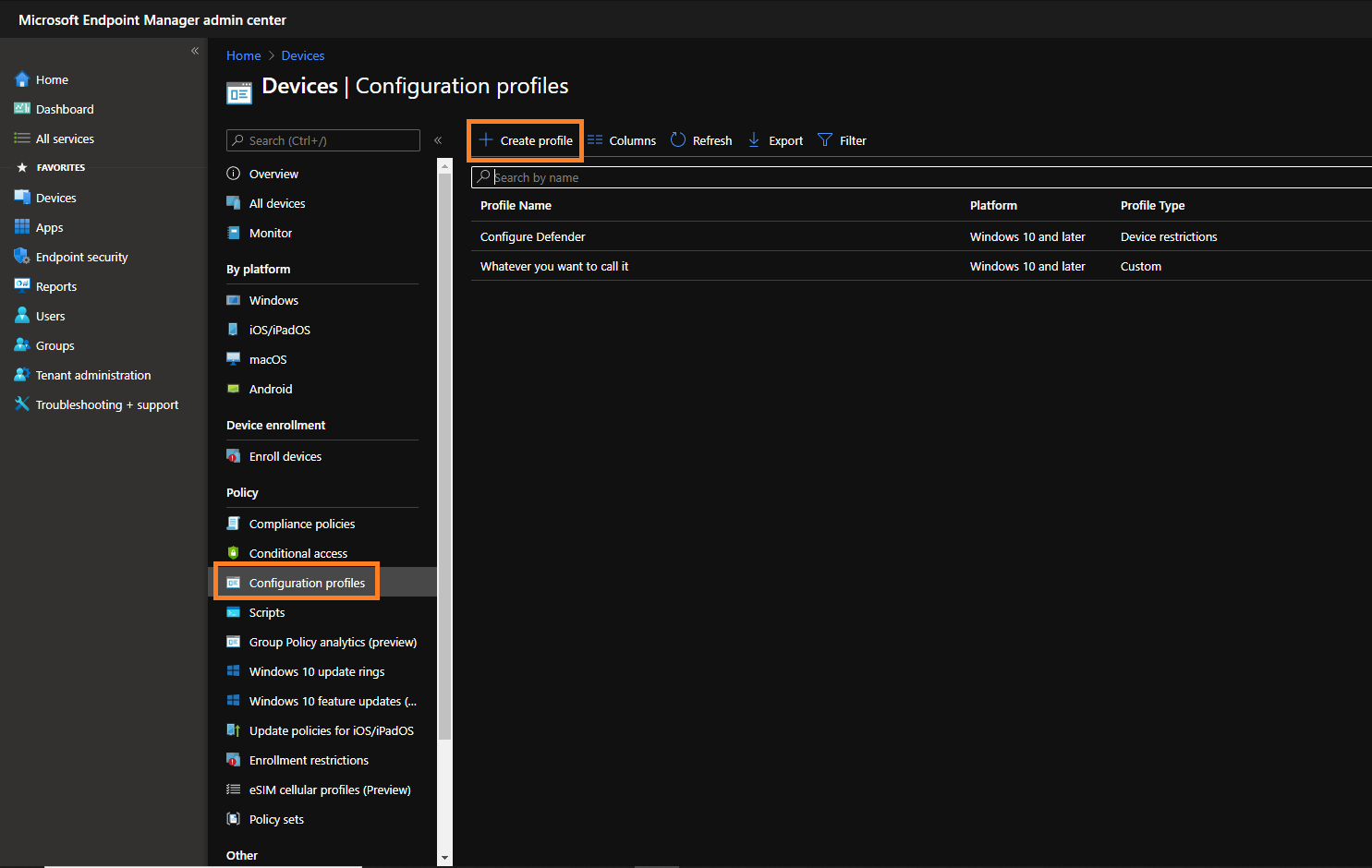Image resolution: width=1372 pixels, height=868 pixels.
Task: Open Tenant administration icon
Action: tap(22, 375)
